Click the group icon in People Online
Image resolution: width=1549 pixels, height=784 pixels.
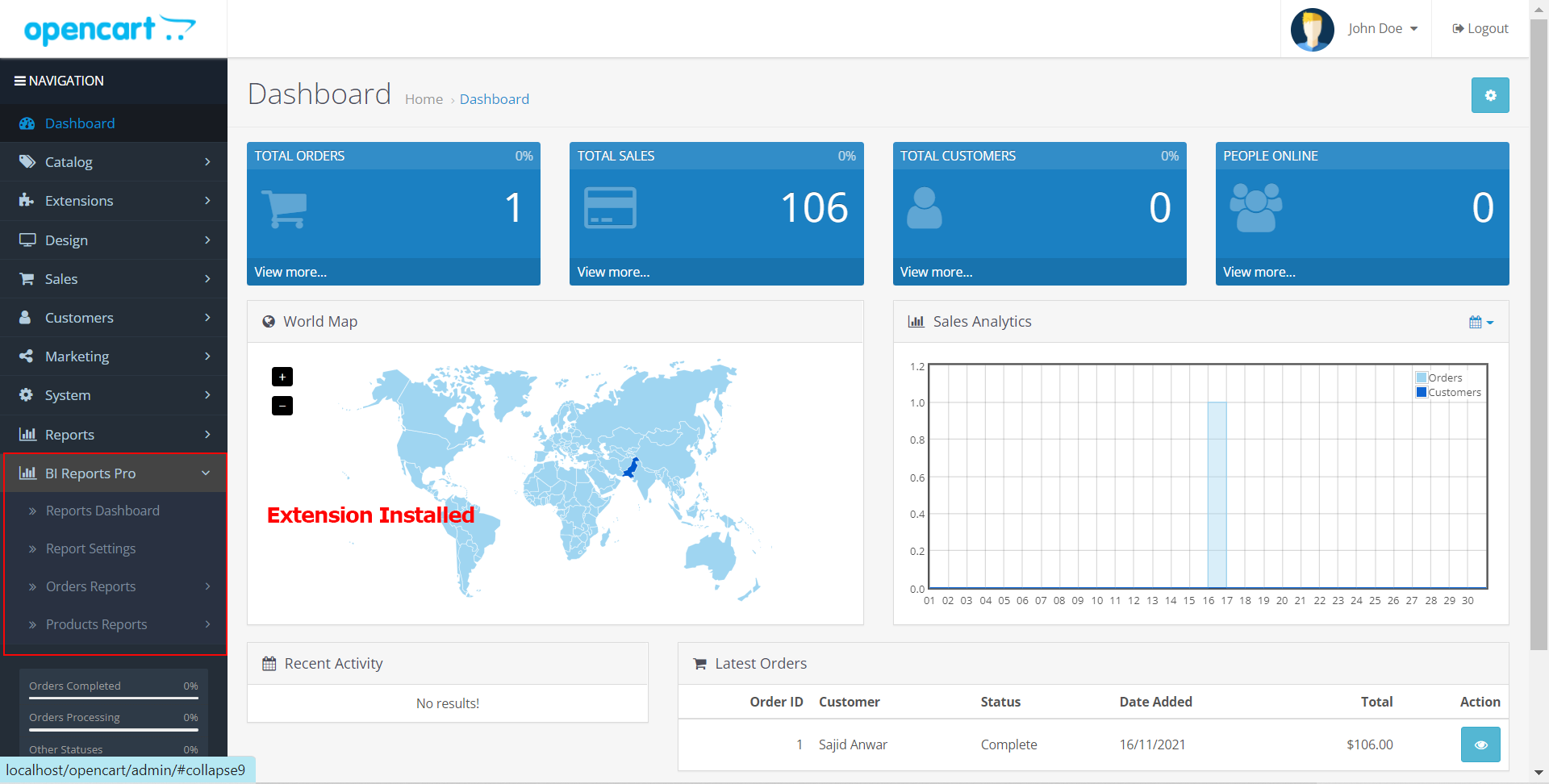(1256, 208)
